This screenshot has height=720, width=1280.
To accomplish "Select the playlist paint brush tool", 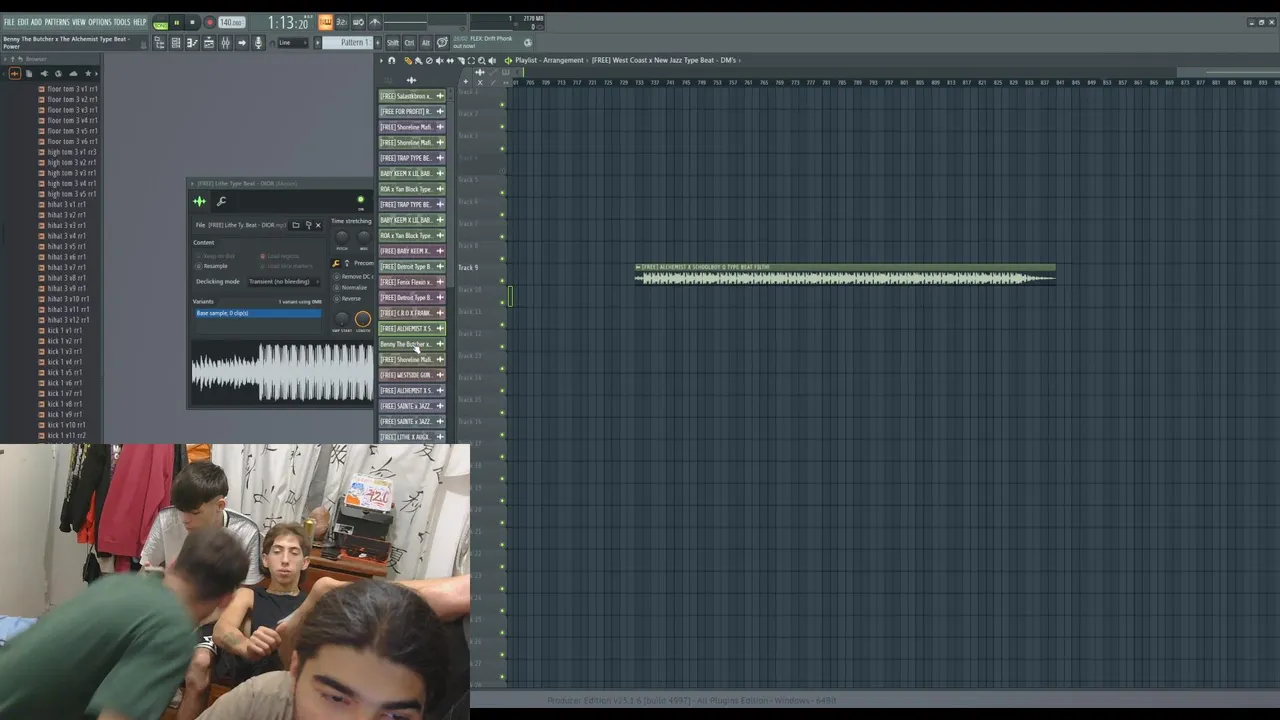I will pos(419,61).
